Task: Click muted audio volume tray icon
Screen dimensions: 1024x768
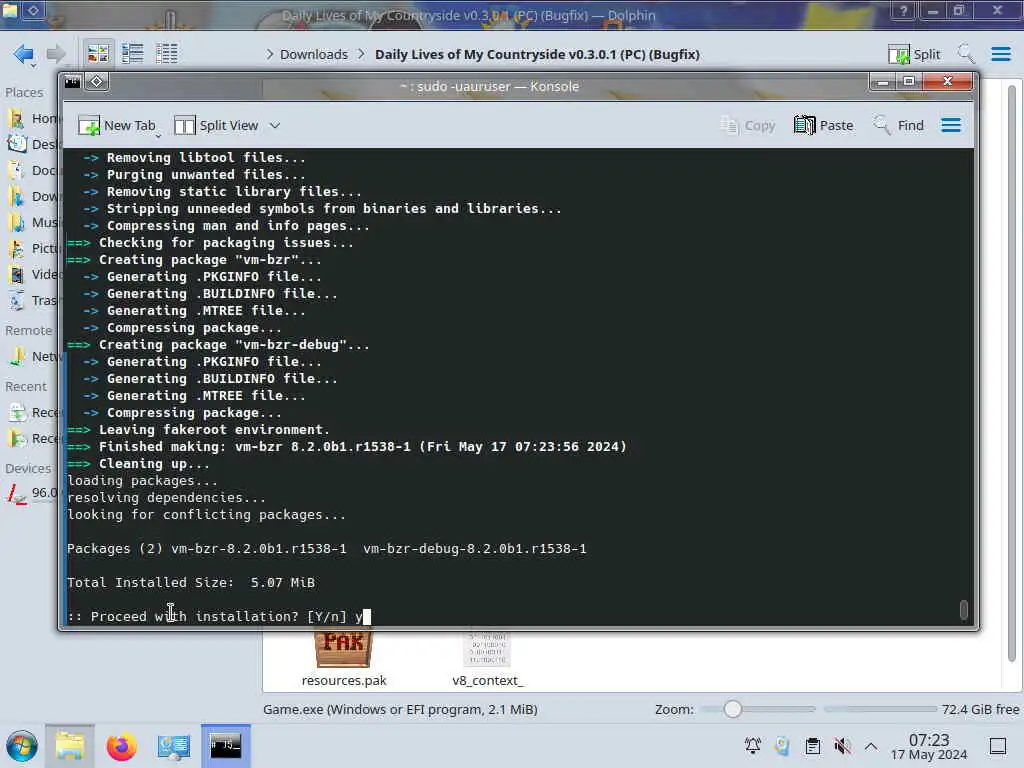Action: click(x=842, y=746)
